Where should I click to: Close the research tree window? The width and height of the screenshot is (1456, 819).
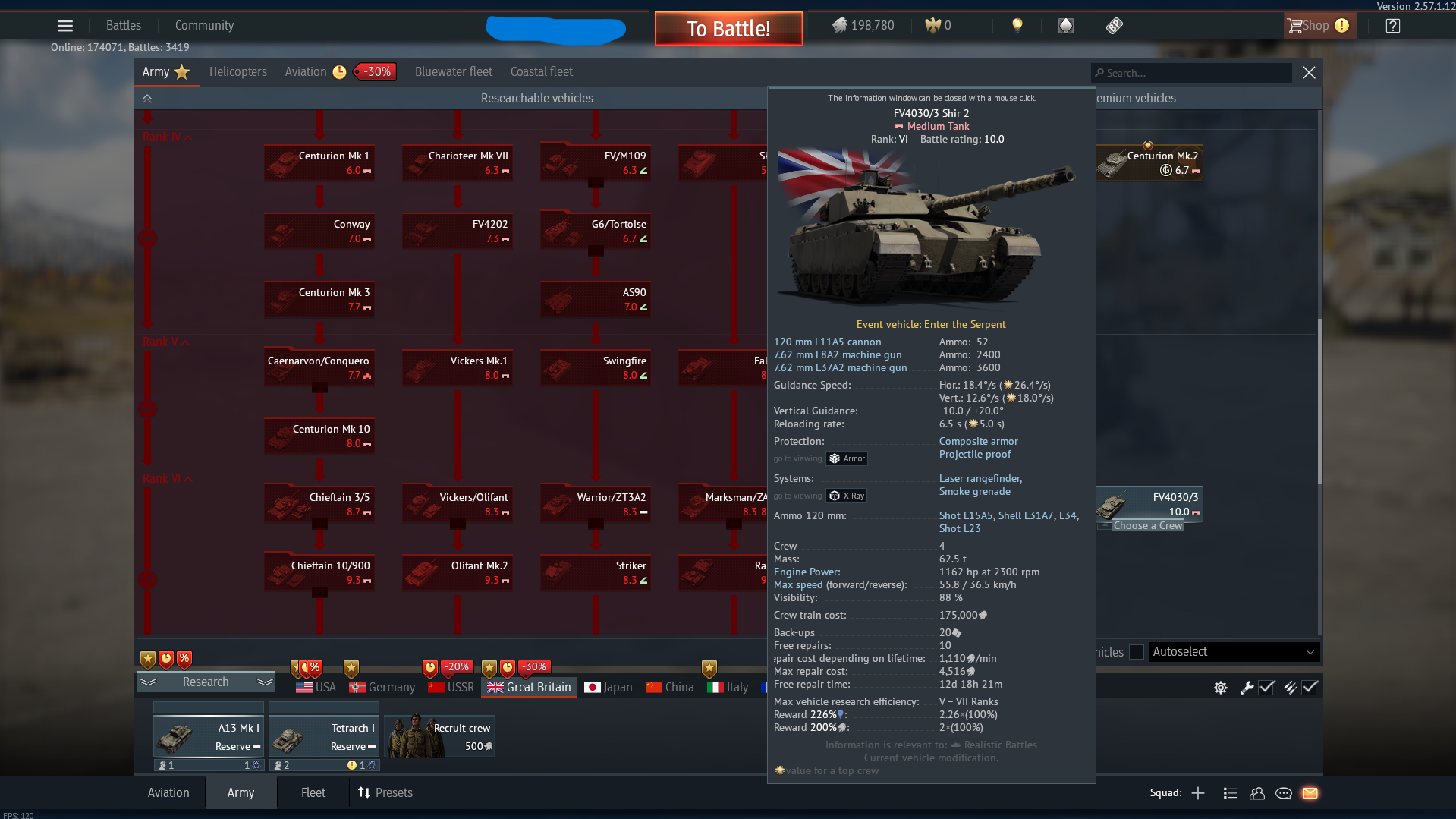point(1309,73)
